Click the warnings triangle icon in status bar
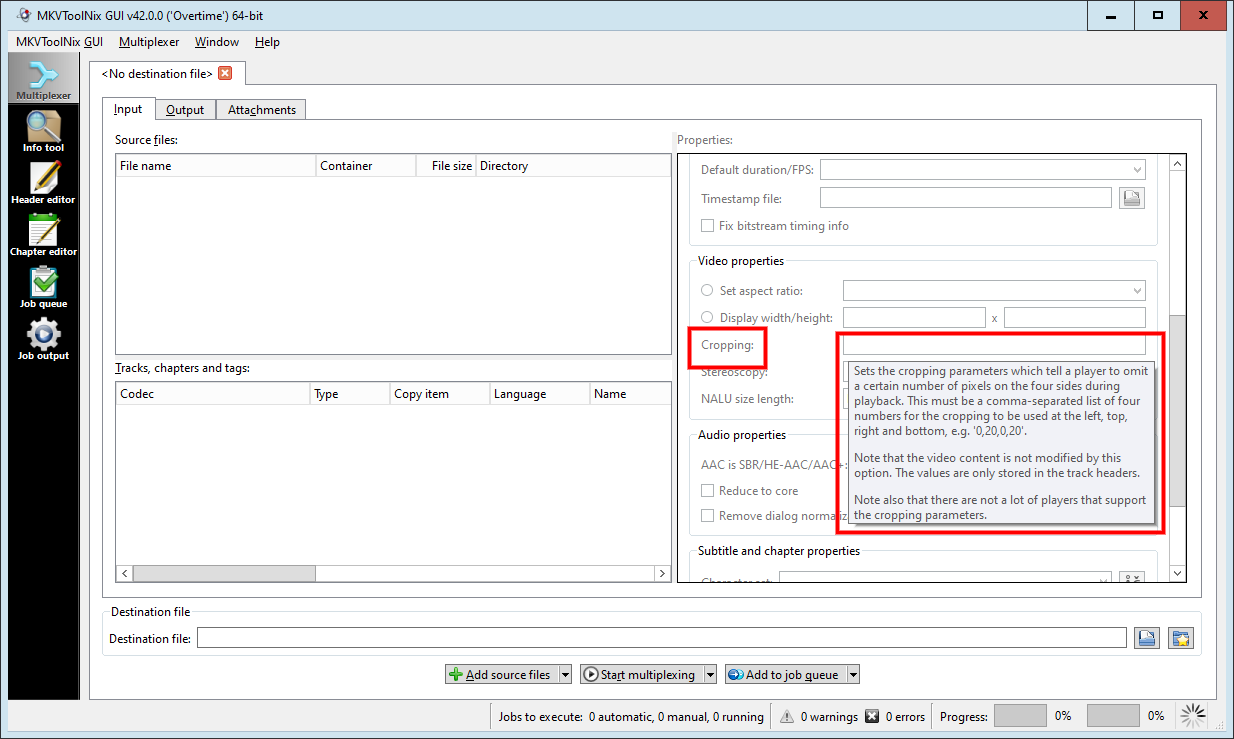Viewport: 1234px width, 739px height. click(787, 716)
